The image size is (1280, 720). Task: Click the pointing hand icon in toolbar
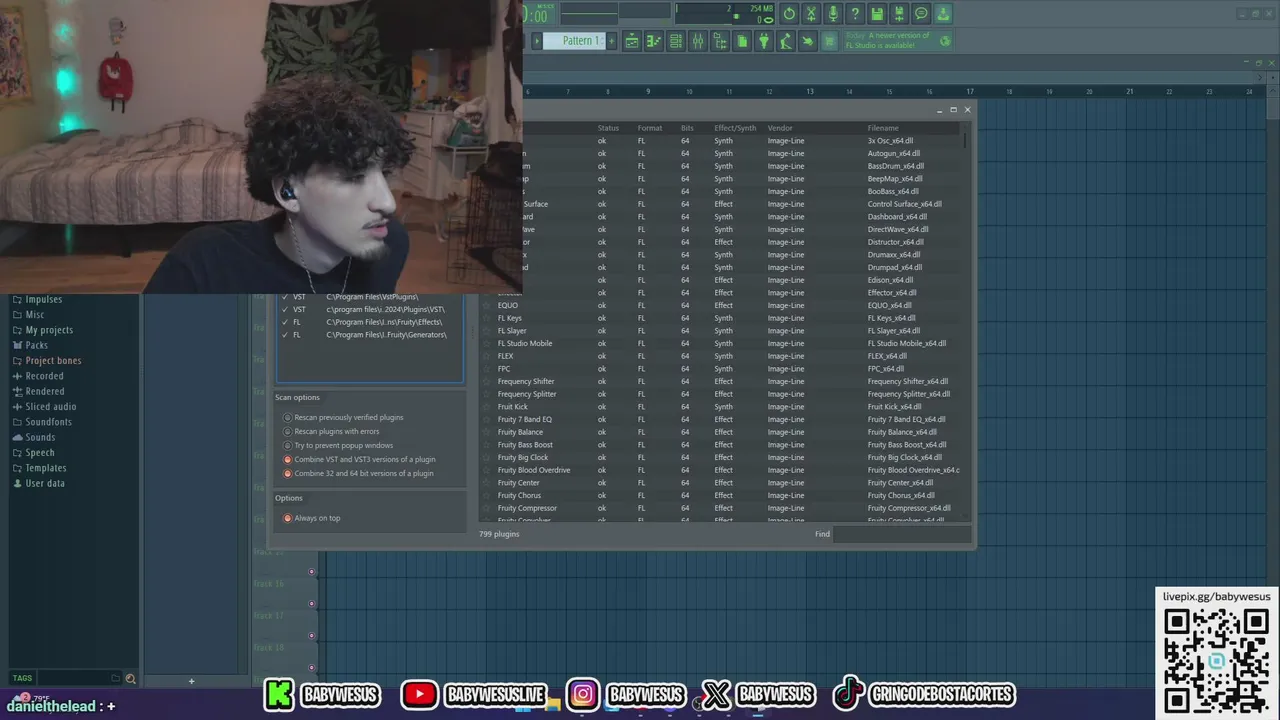coord(807,41)
